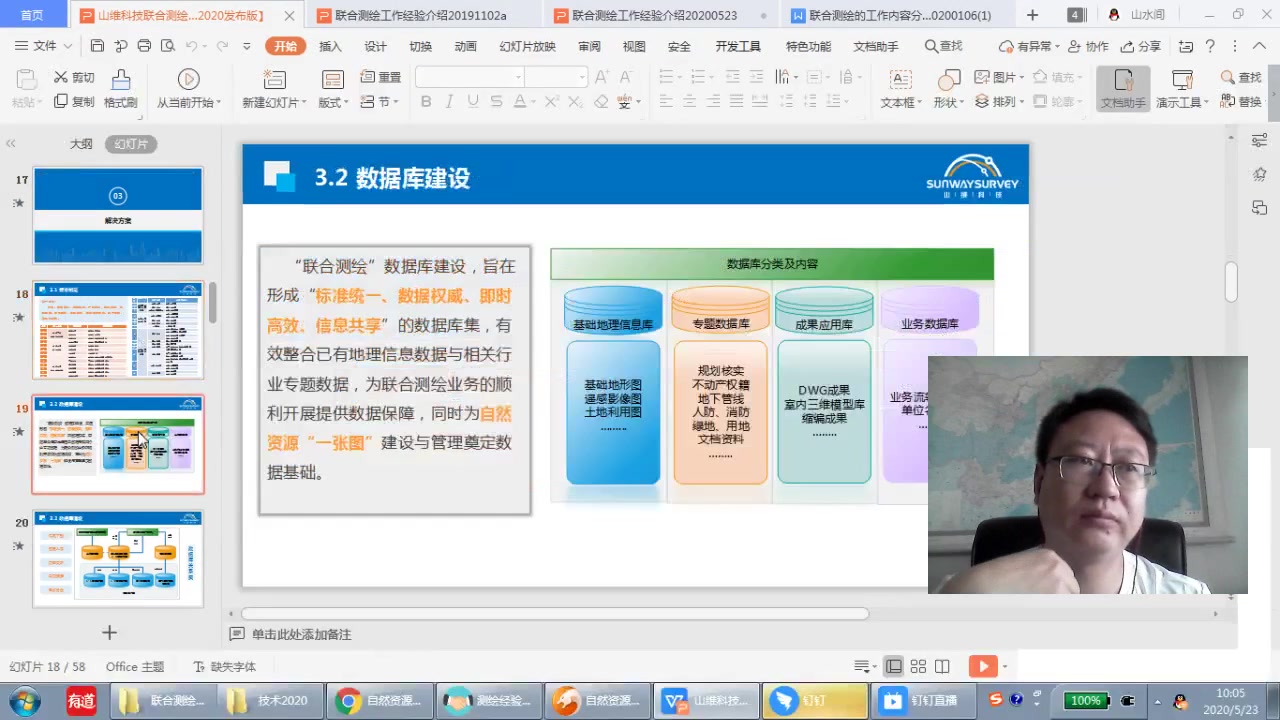Switch to the 幻灯片放映 ribbon tab
Viewport: 1280px width, 720px height.
527,46
